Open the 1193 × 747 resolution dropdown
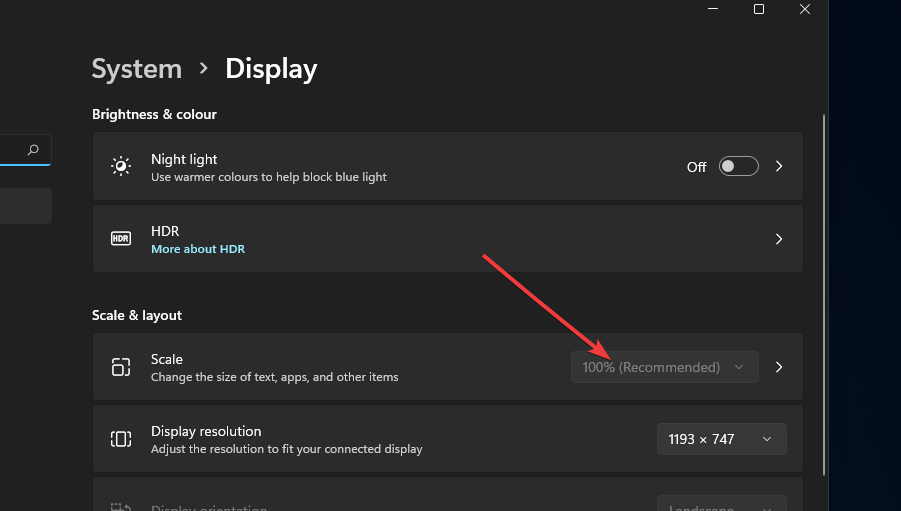901x511 pixels. pos(721,439)
